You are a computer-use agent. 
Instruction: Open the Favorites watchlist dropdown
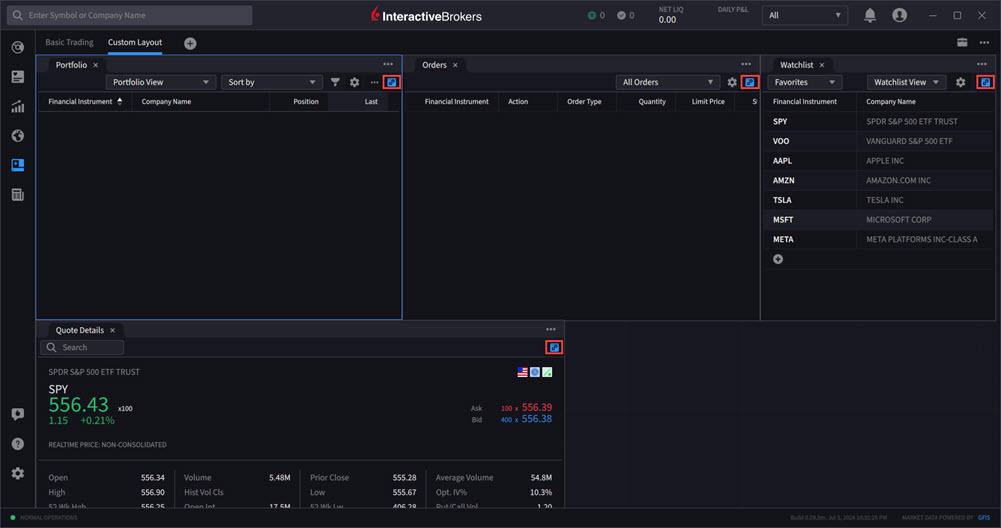pyautogui.click(x=805, y=82)
